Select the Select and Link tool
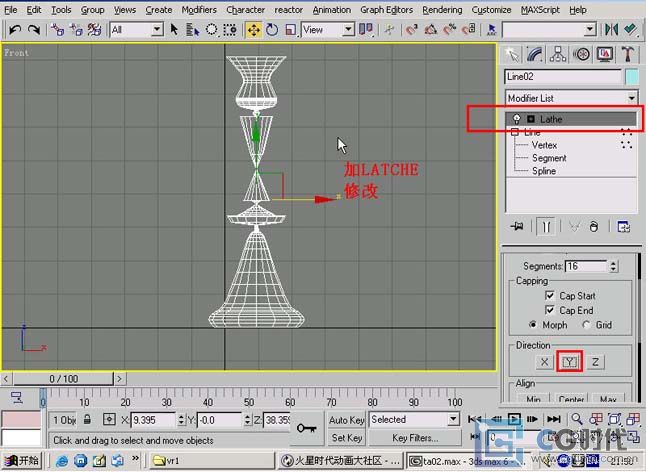 point(57,30)
